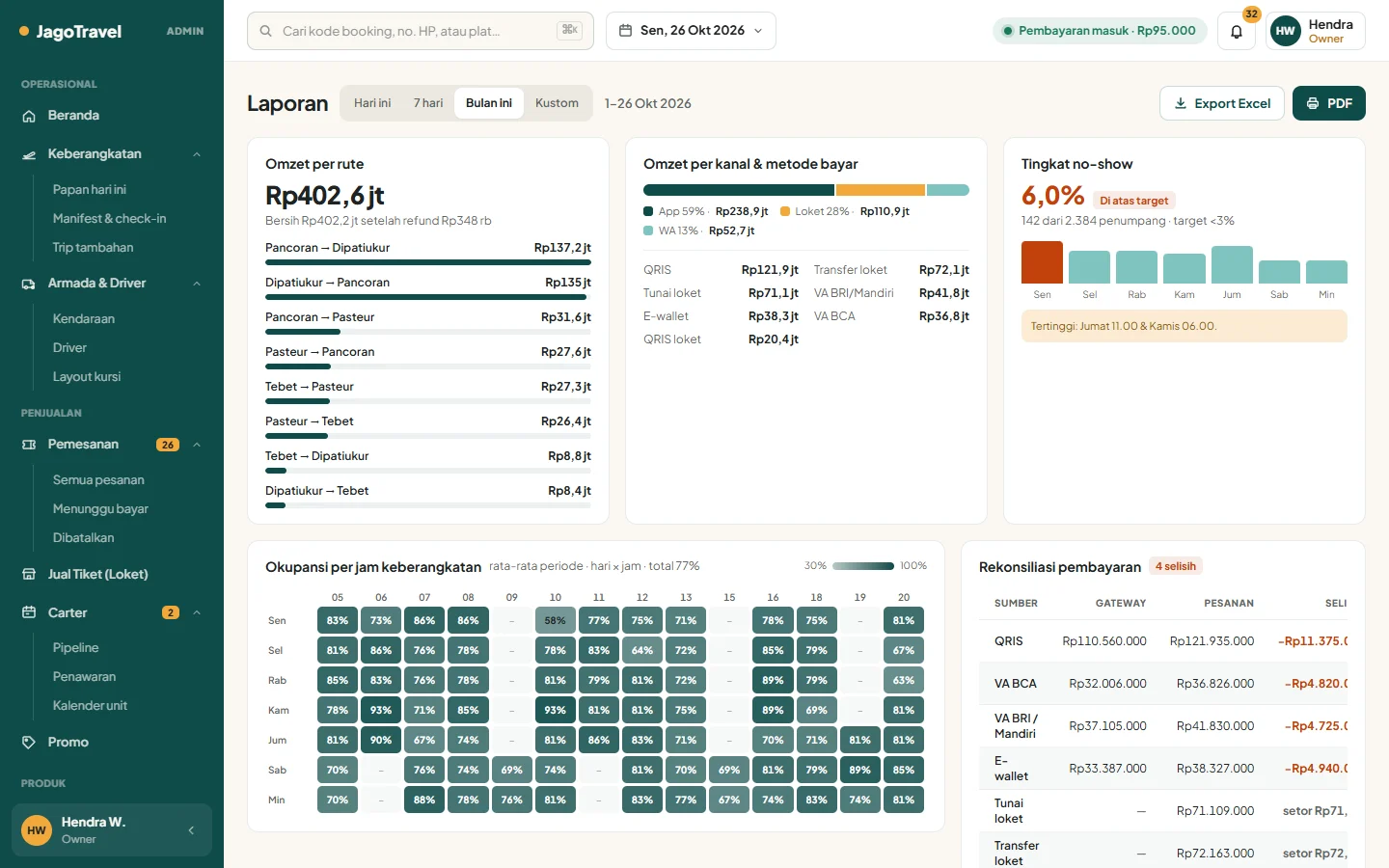The height and width of the screenshot is (868, 1389).
Task: Click the PDF print button
Action: [x=1329, y=103]
